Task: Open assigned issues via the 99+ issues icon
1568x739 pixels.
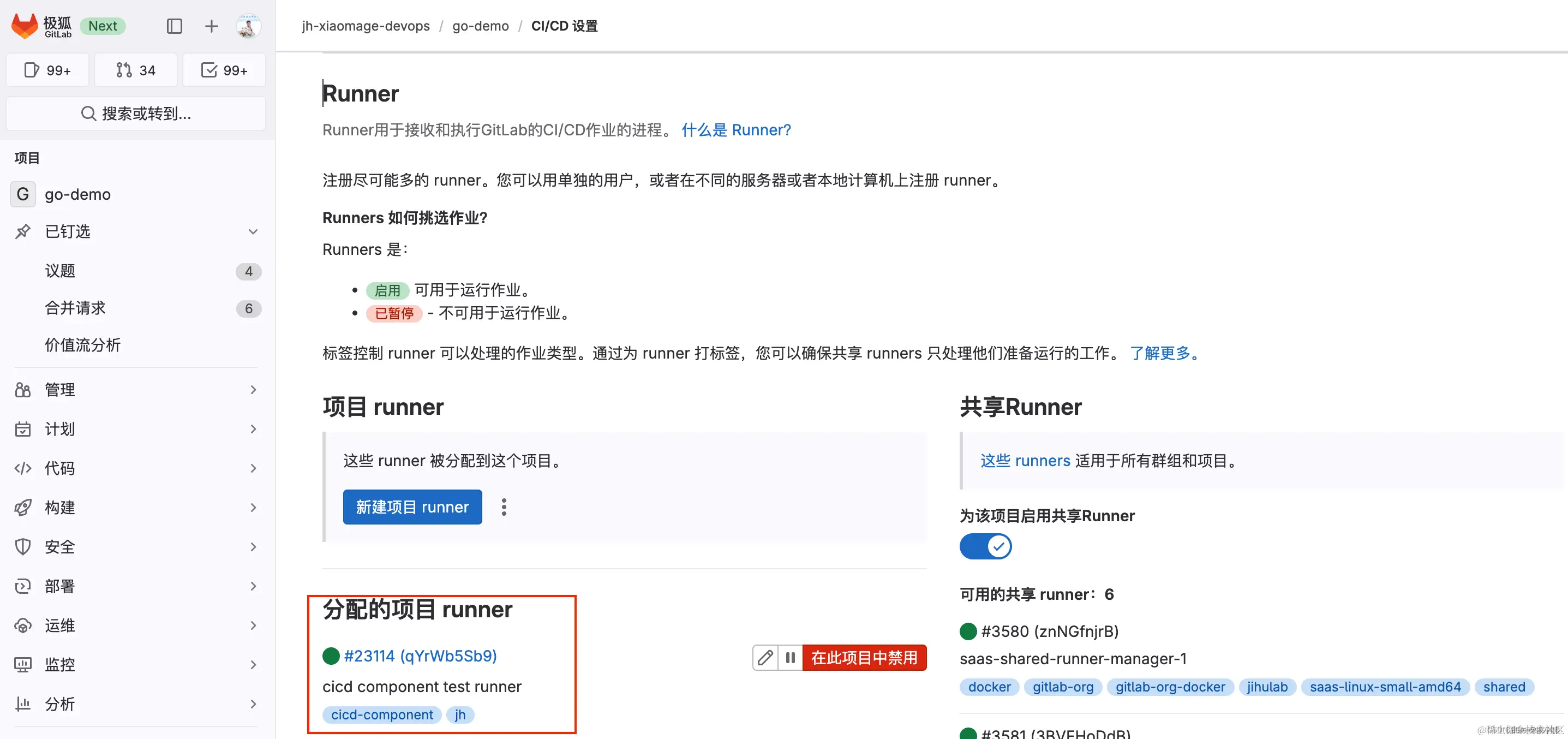Action: coord(47,69)
